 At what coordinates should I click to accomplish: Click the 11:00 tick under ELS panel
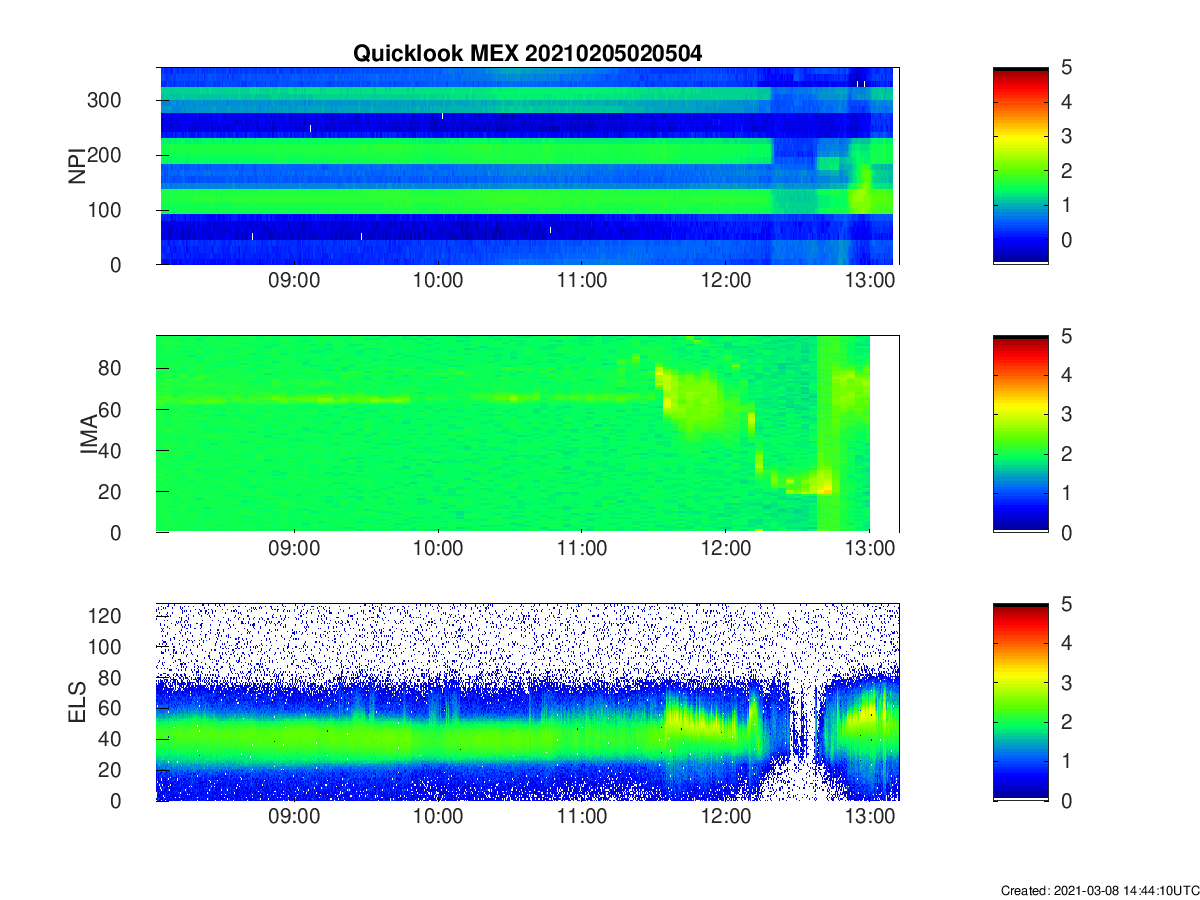pos(582,818)
